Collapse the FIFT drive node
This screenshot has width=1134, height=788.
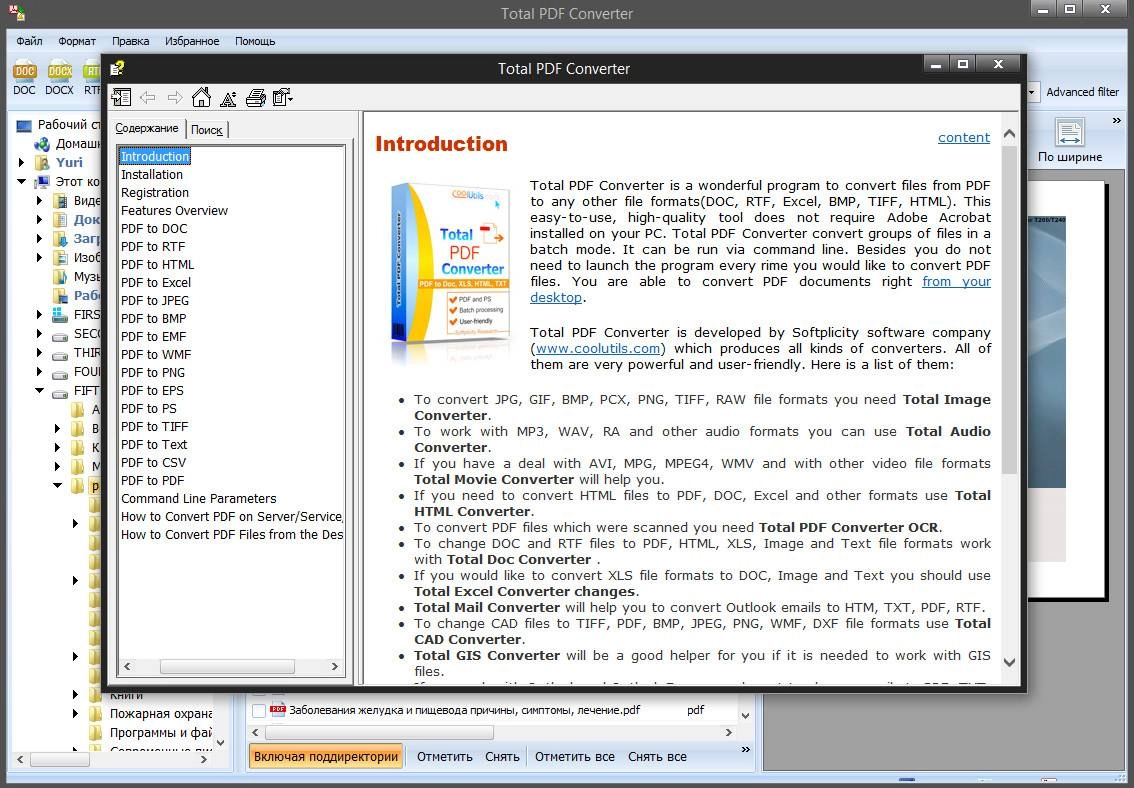click(40, 390)
